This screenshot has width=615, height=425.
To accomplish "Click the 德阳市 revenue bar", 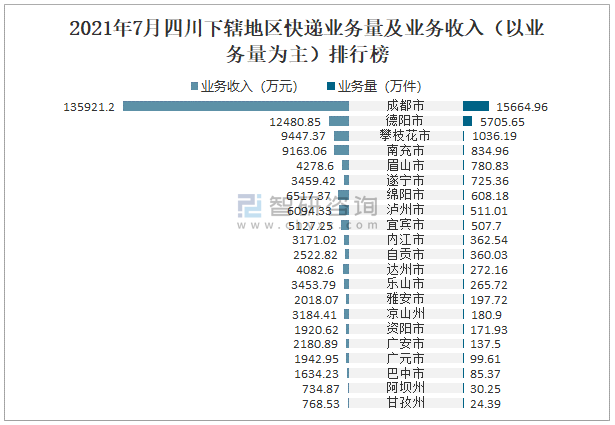I will coord(338,121).
